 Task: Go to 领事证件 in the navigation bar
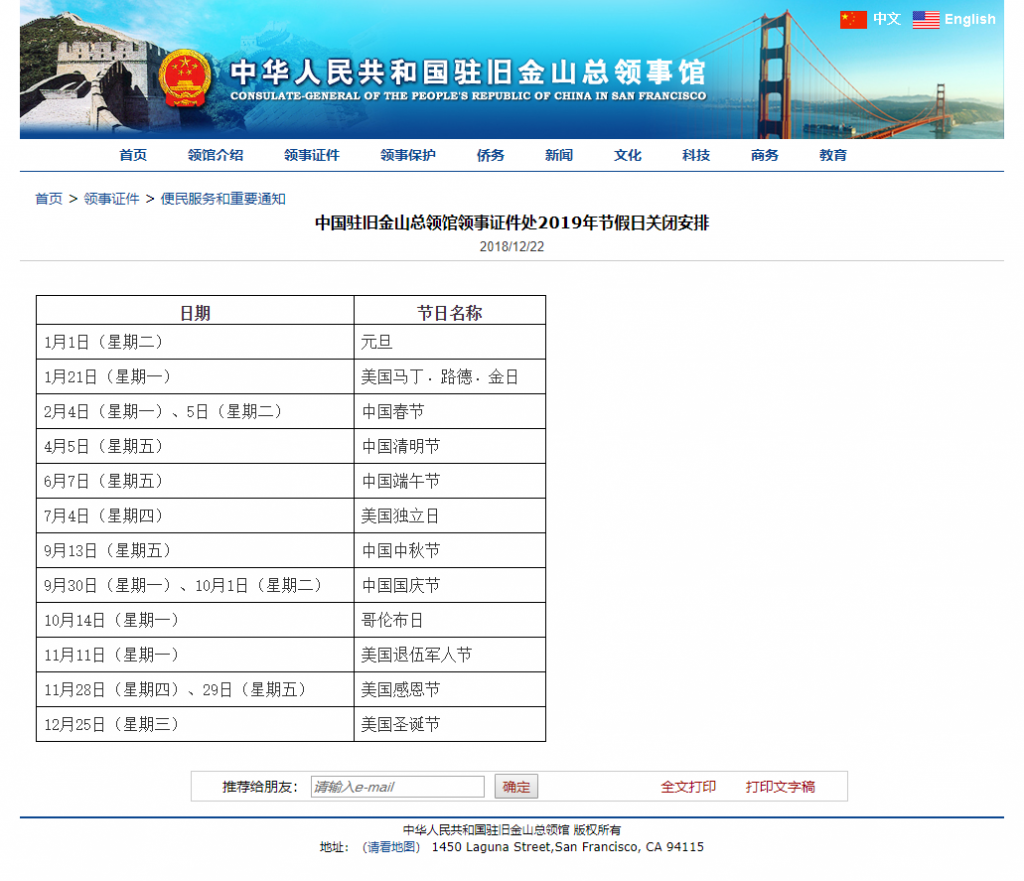(311, 155)
